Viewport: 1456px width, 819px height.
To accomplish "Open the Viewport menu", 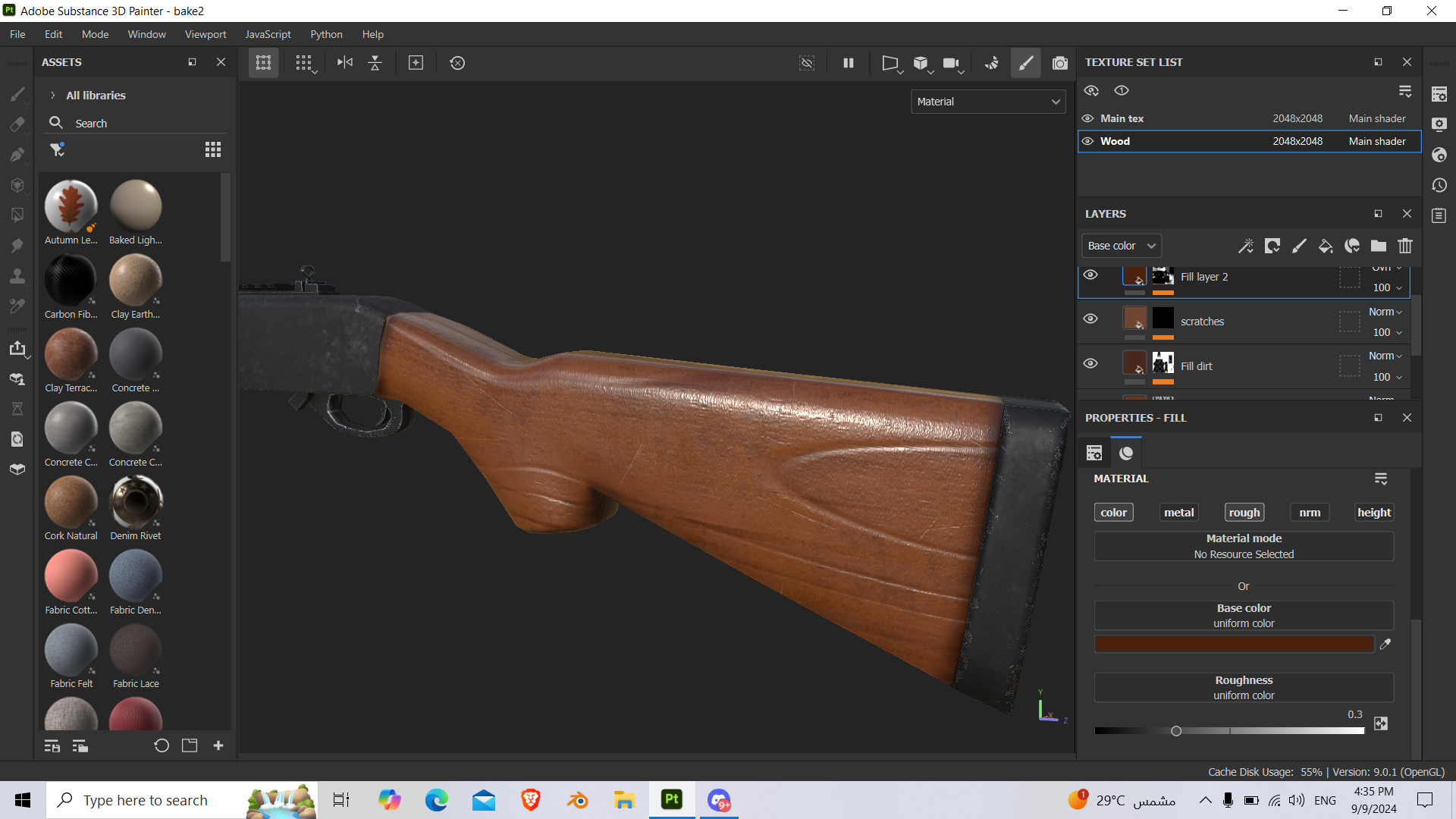I will (x=205, y=34).
